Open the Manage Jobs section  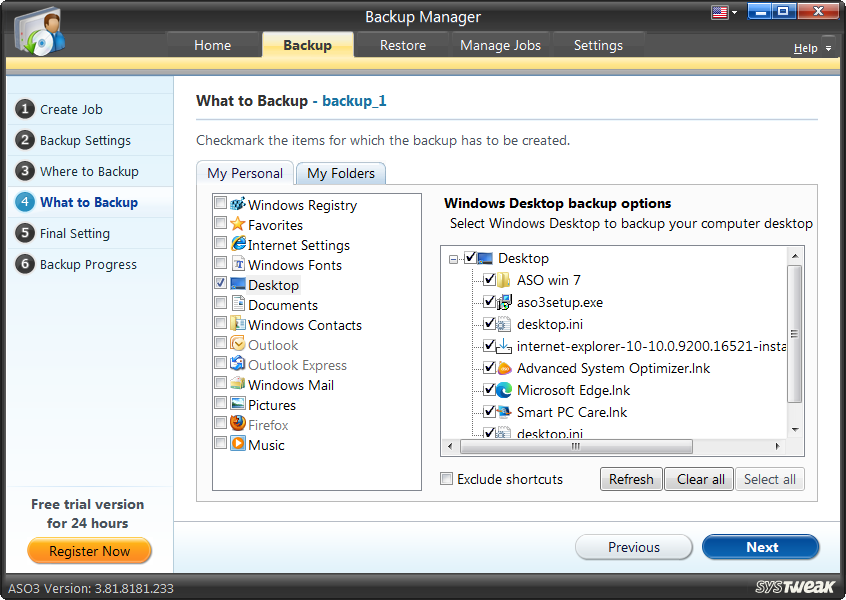pyautogui.click(x=499, y=45)
